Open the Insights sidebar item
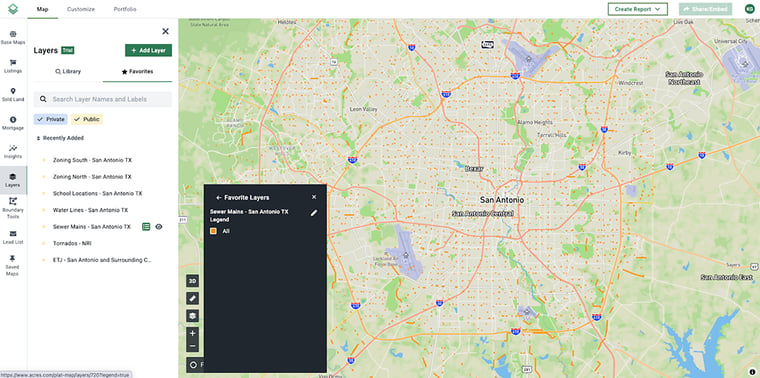Screen dimensions: 760x378 pos(13,152)
